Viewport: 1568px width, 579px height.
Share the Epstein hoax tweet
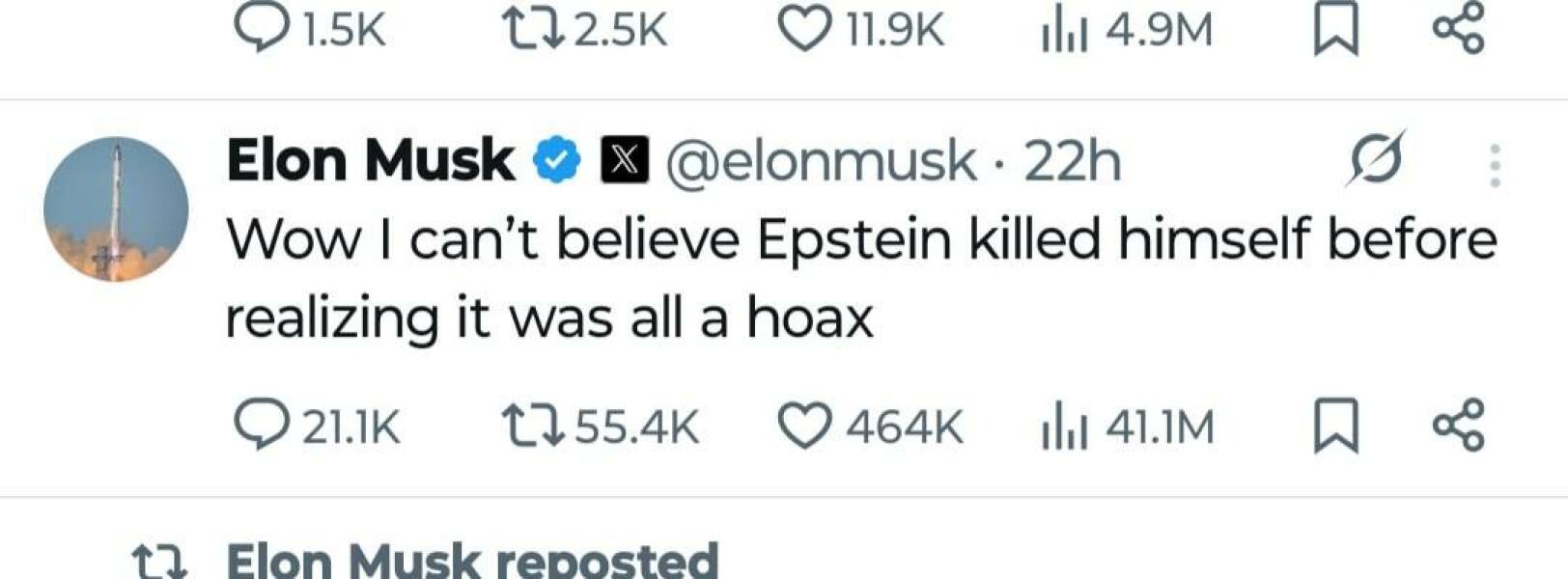[1458, 426]
